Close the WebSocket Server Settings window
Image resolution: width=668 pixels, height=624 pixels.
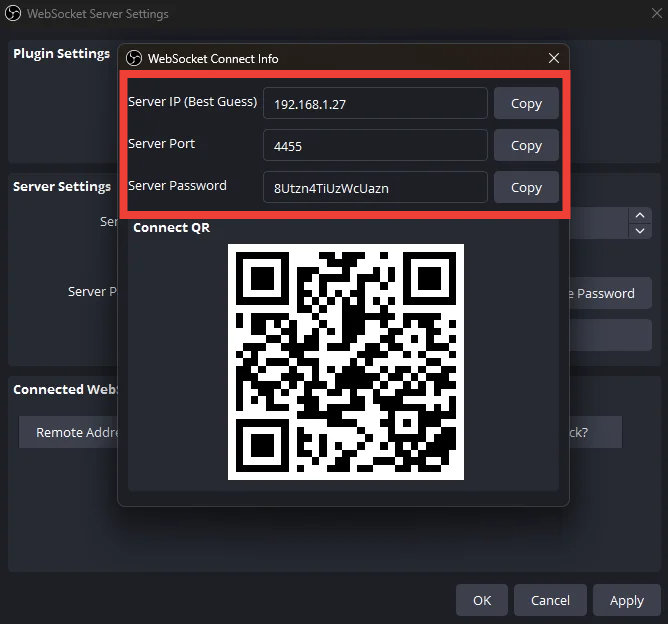pos(656,13)
